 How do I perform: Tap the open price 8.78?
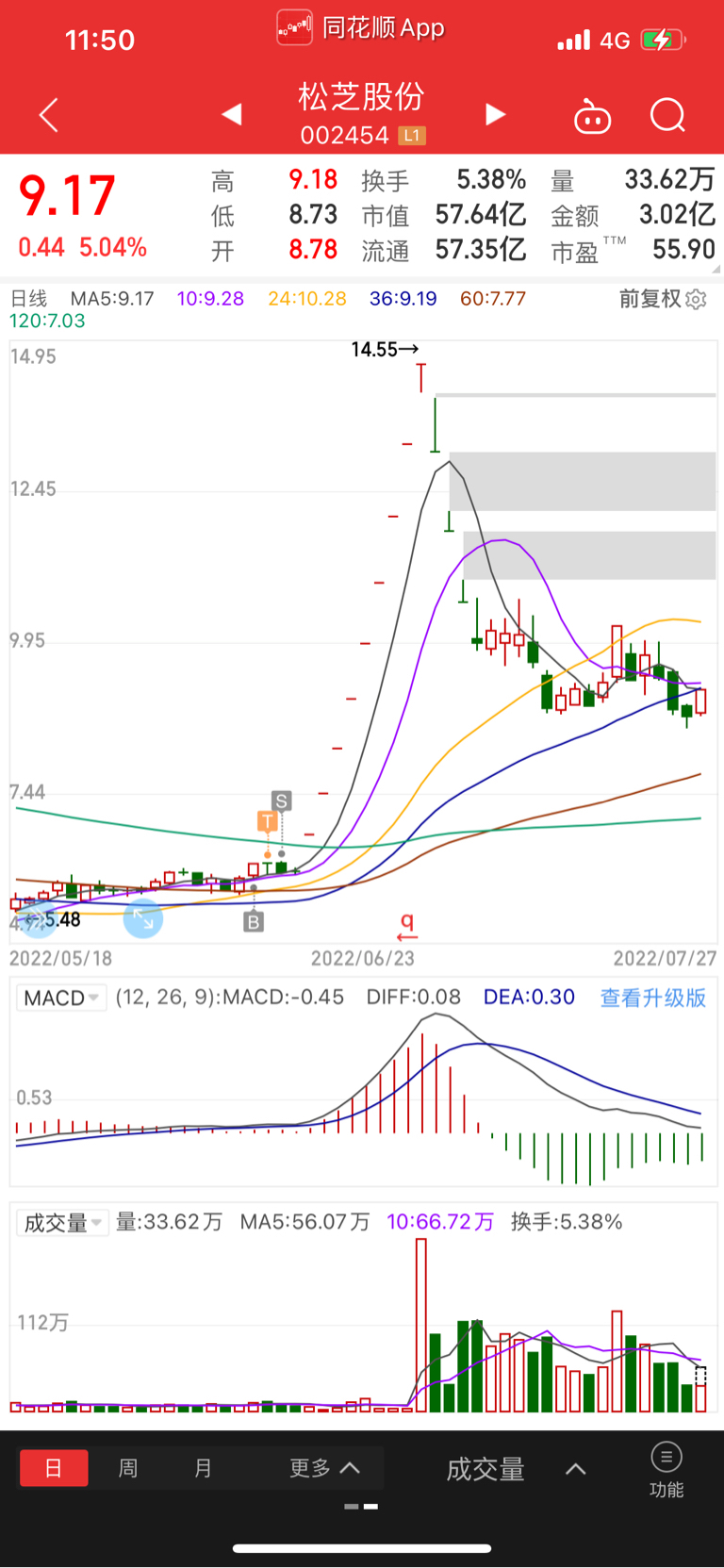(313, 249)
